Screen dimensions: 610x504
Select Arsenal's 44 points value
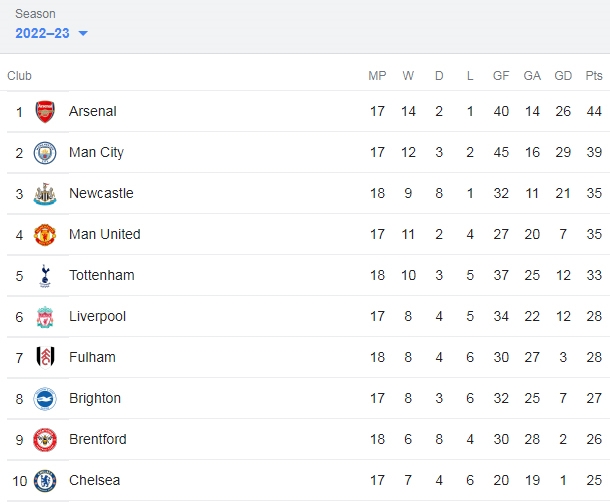594,112
